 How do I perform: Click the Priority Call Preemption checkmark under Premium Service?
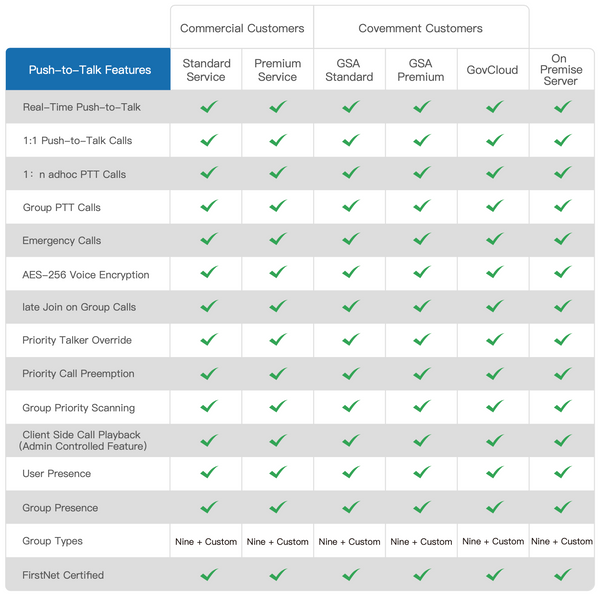coord(278,373)
